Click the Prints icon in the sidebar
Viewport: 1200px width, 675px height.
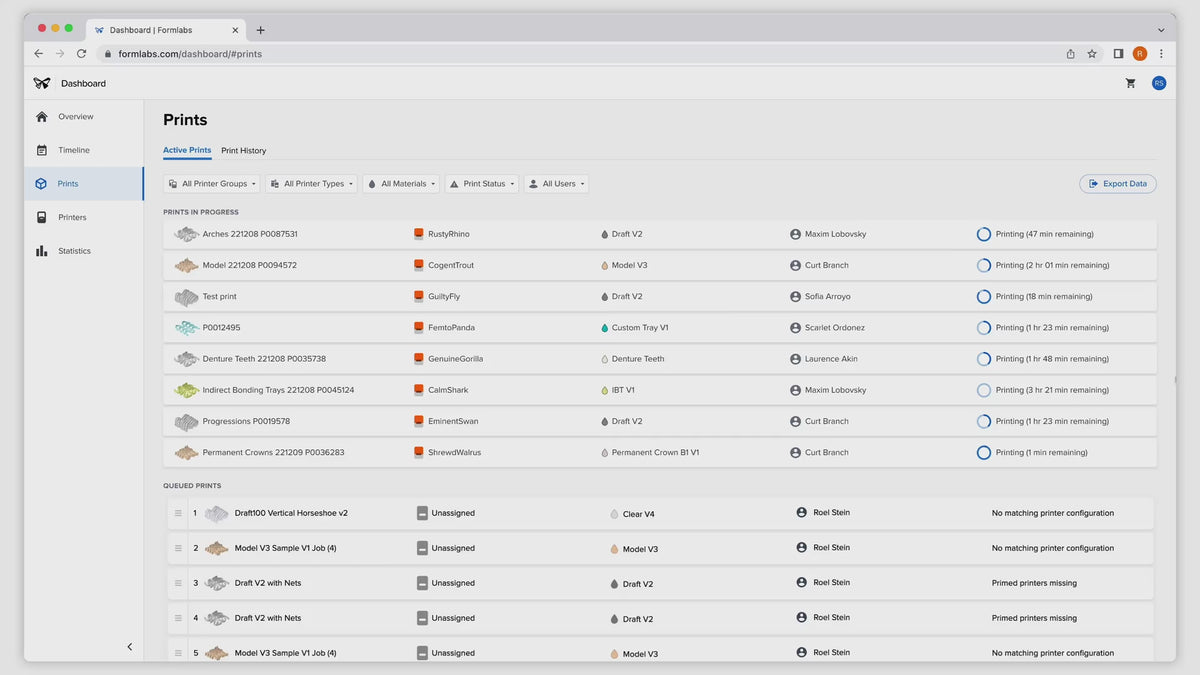(41, 183)
